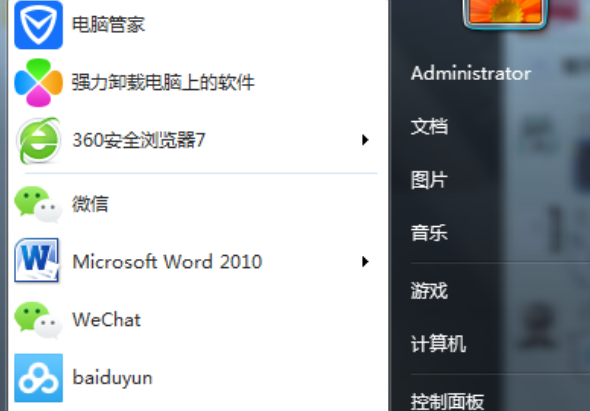
Task: Select the 电脑管家 program label
Action: pyautogui.click(x=108, y=25)
